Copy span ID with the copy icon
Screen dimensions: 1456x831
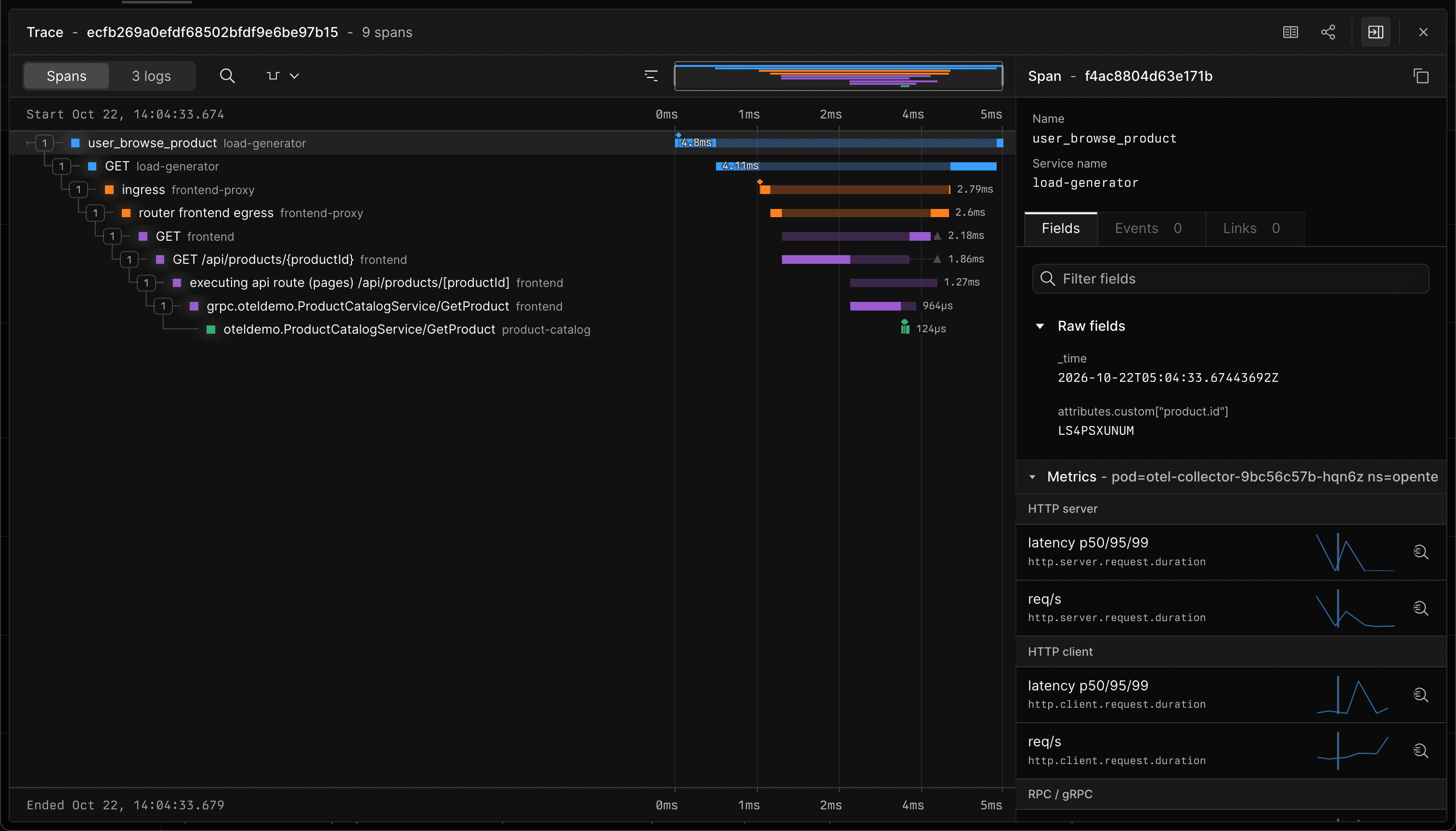(1421, 76)
